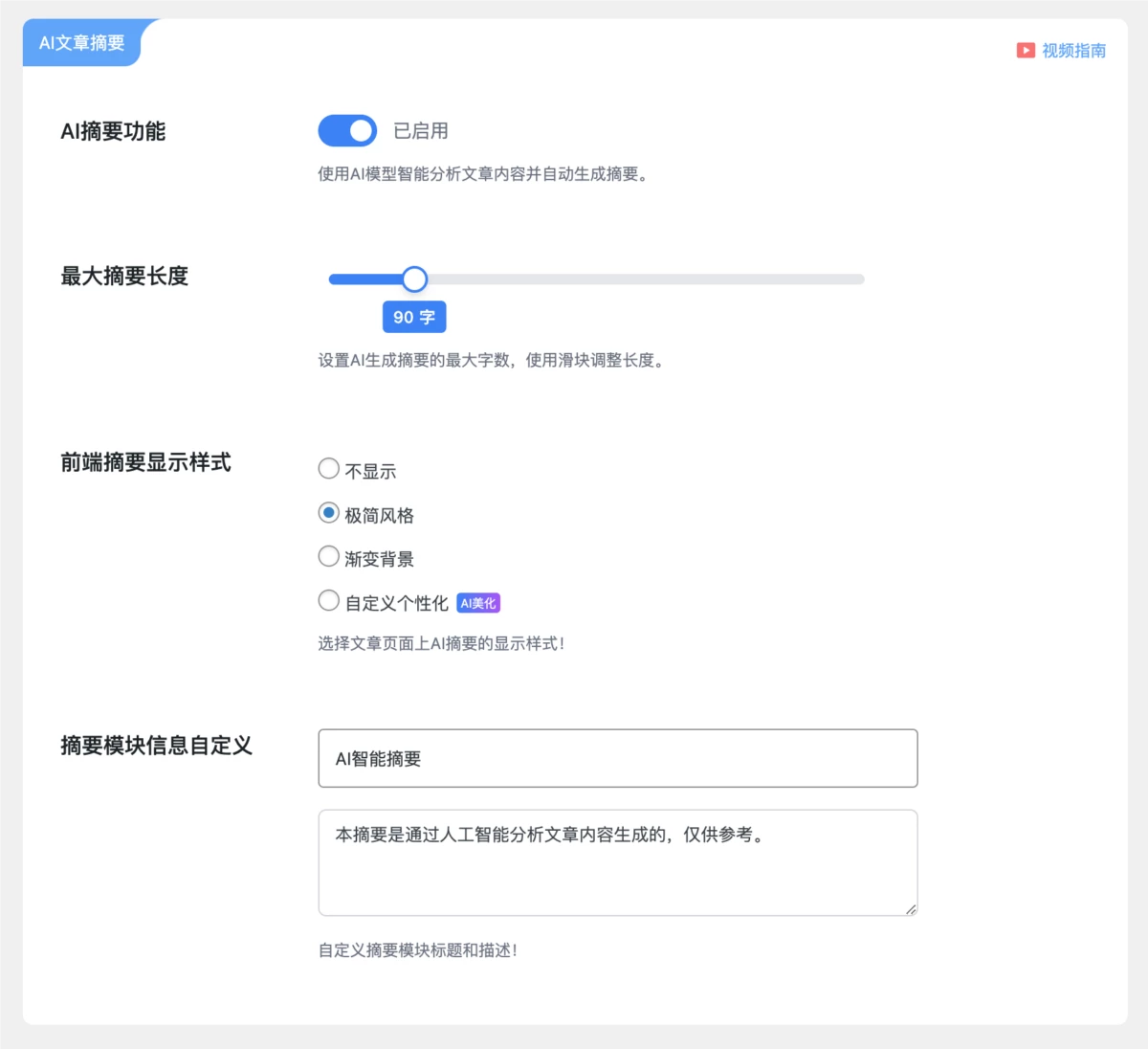Choose the 渐变背景 display style
The image size is (1148, 1049).
[x=329, y=557]
